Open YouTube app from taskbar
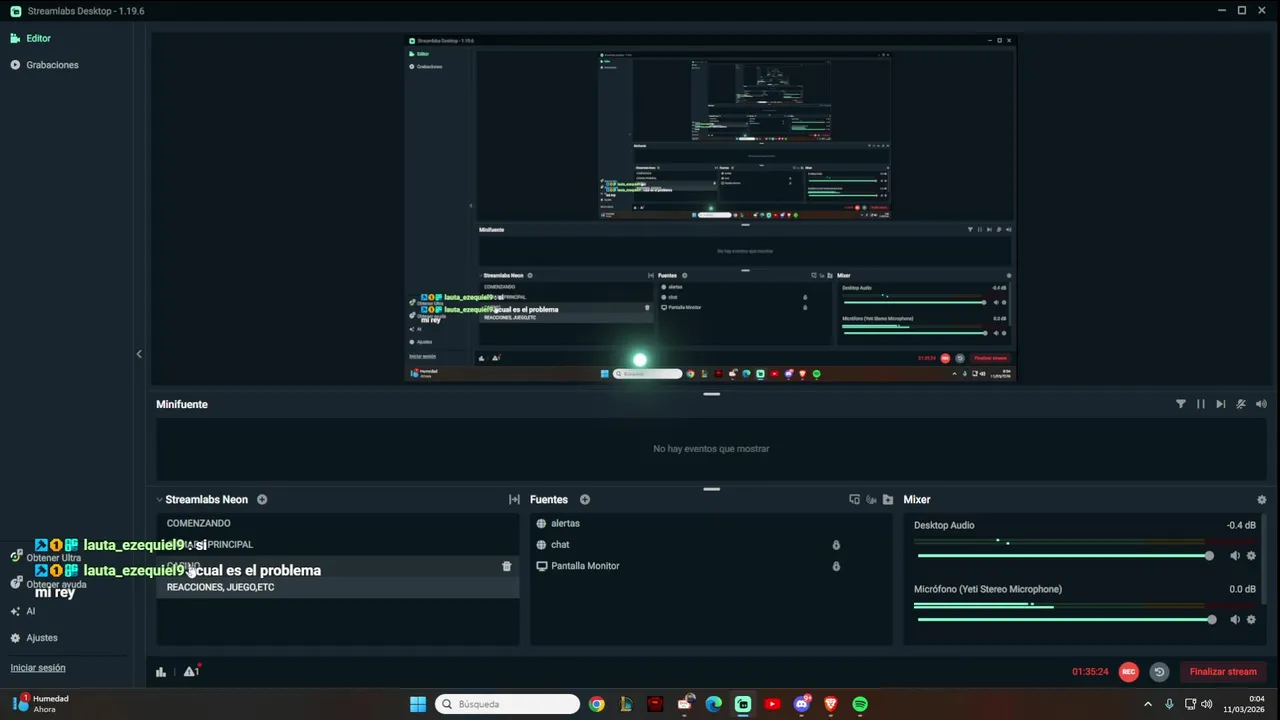 click(x=772, y=704)
